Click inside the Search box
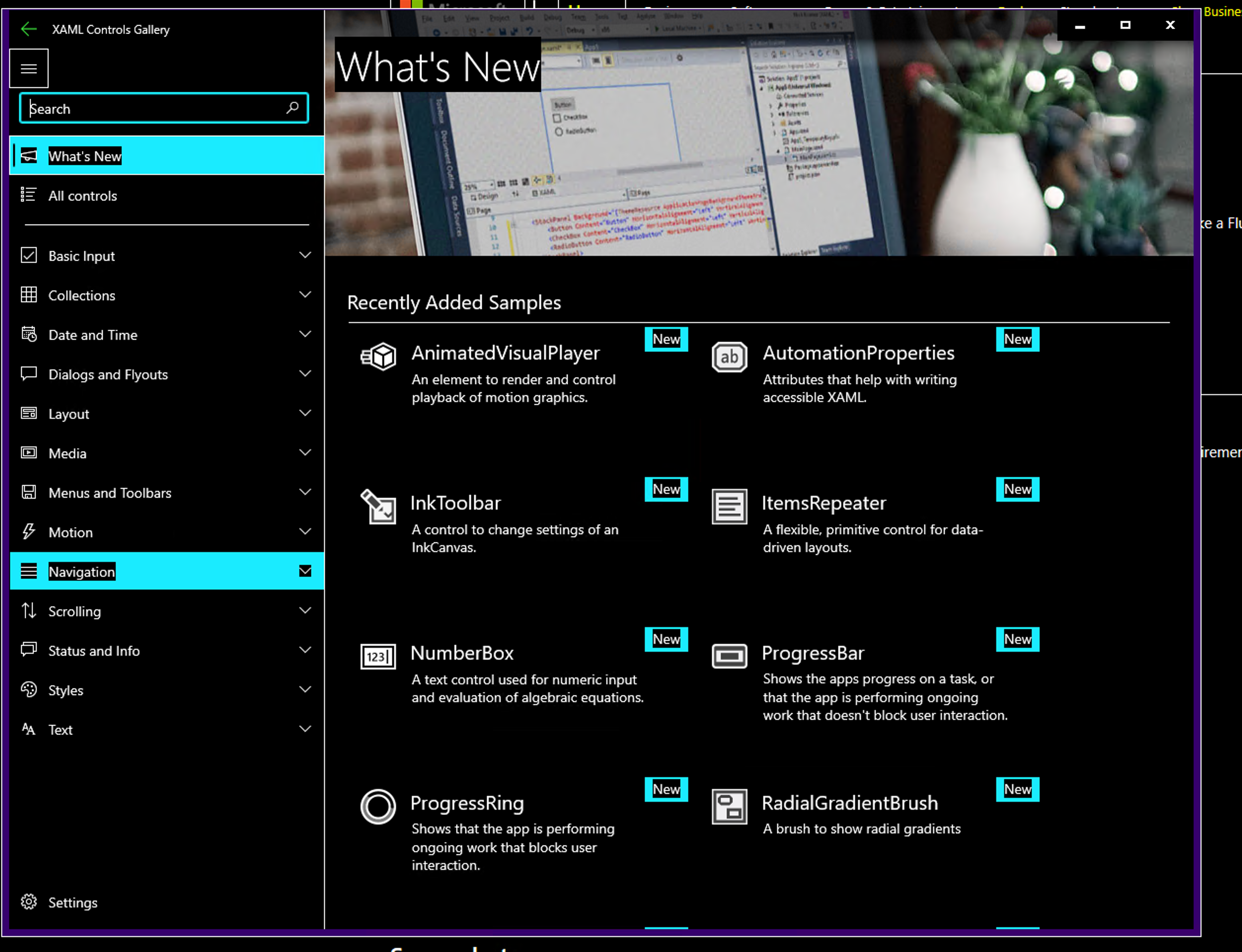 (142, 108)
